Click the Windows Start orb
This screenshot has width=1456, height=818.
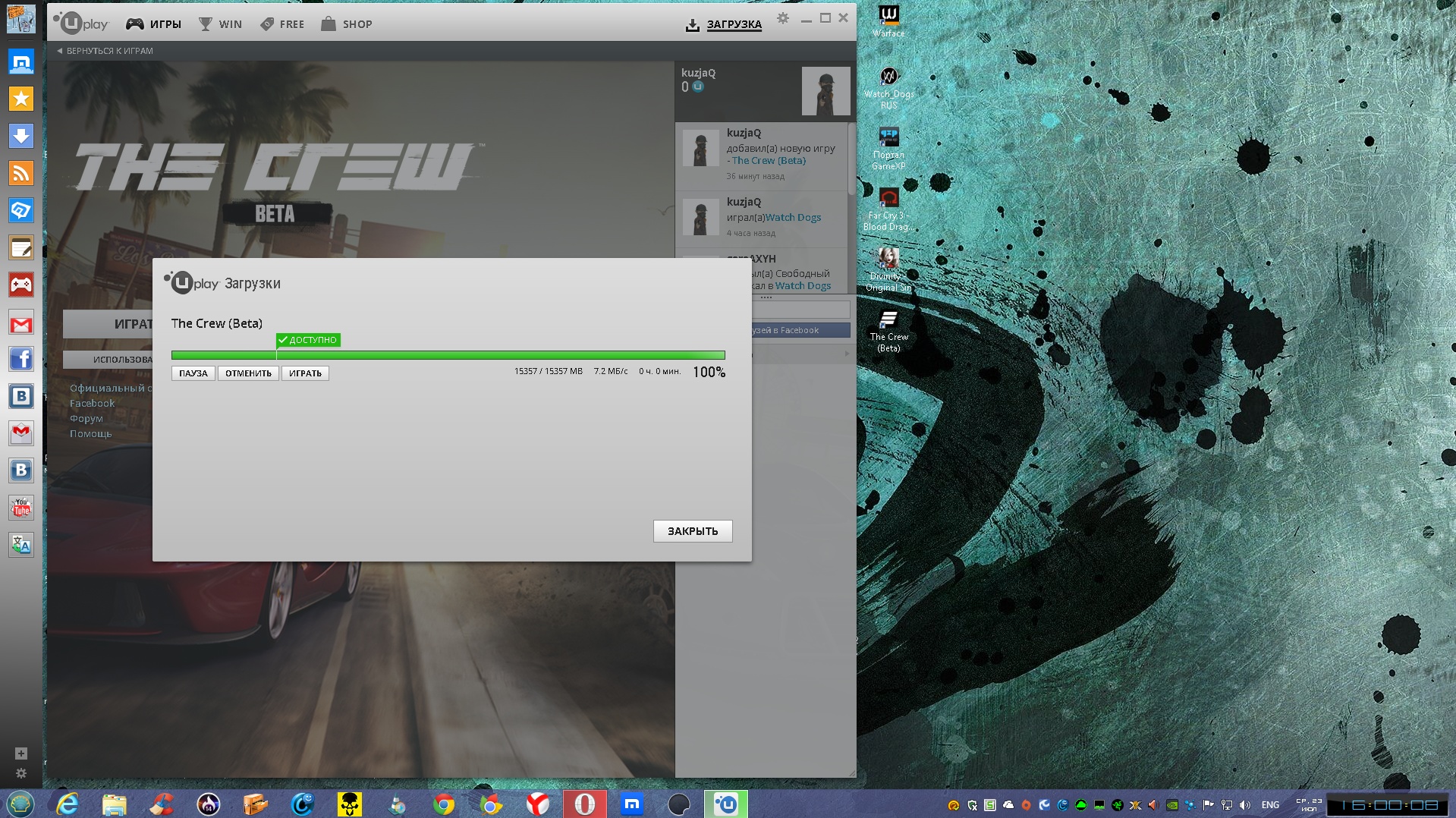coord(20,803)
